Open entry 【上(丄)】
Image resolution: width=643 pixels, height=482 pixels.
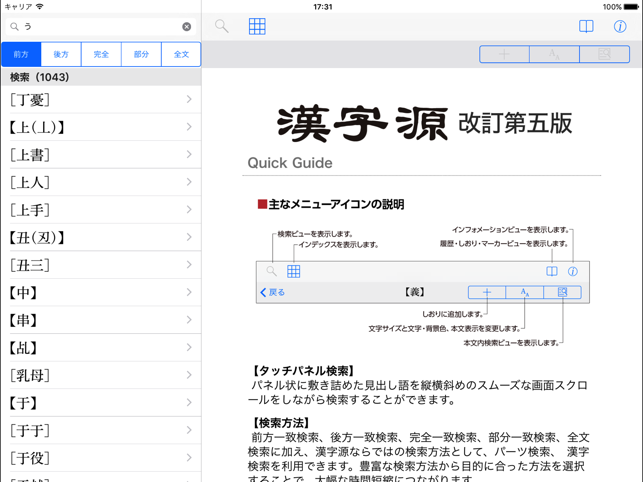[101, 127]
